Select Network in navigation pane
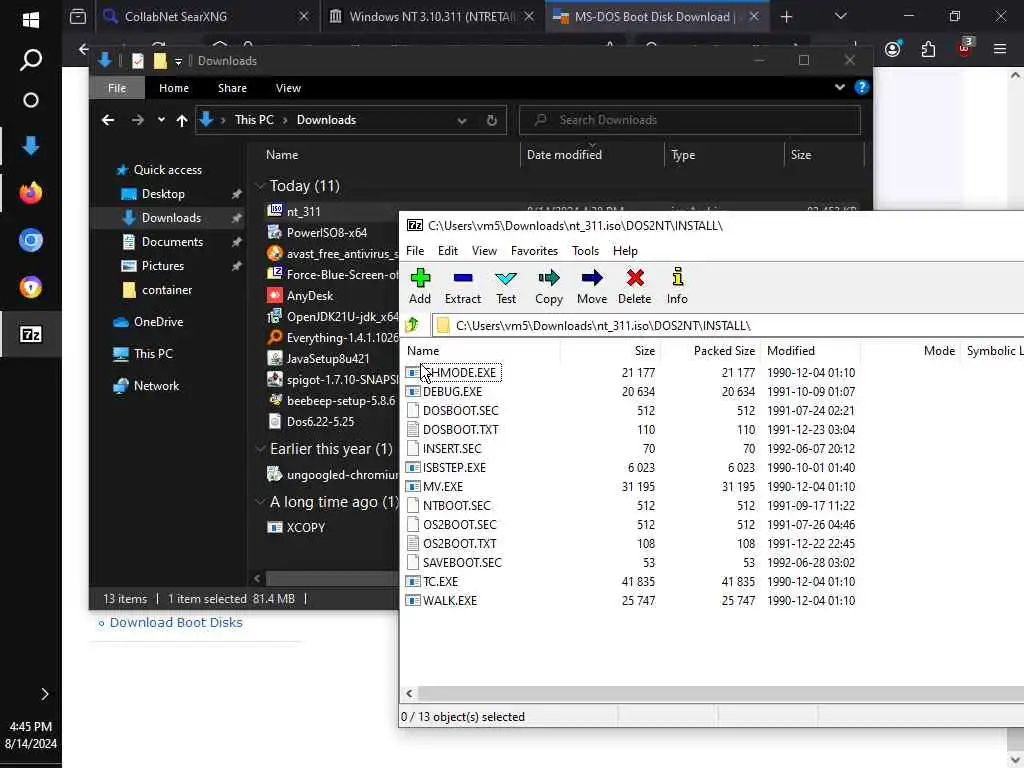 point(156,386)
